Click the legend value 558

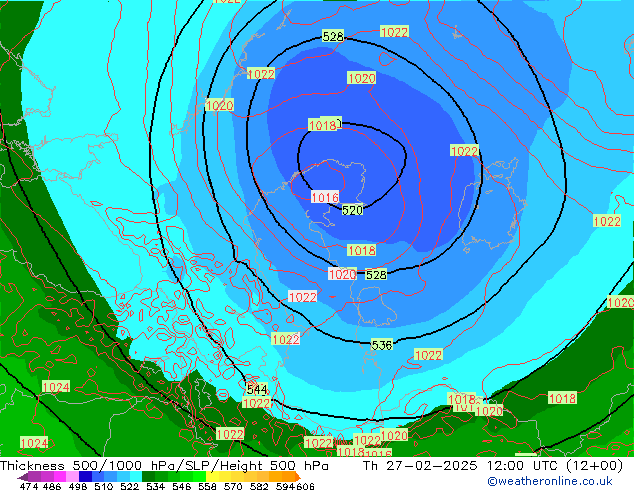pyautogui.click(x=207, y=486)
